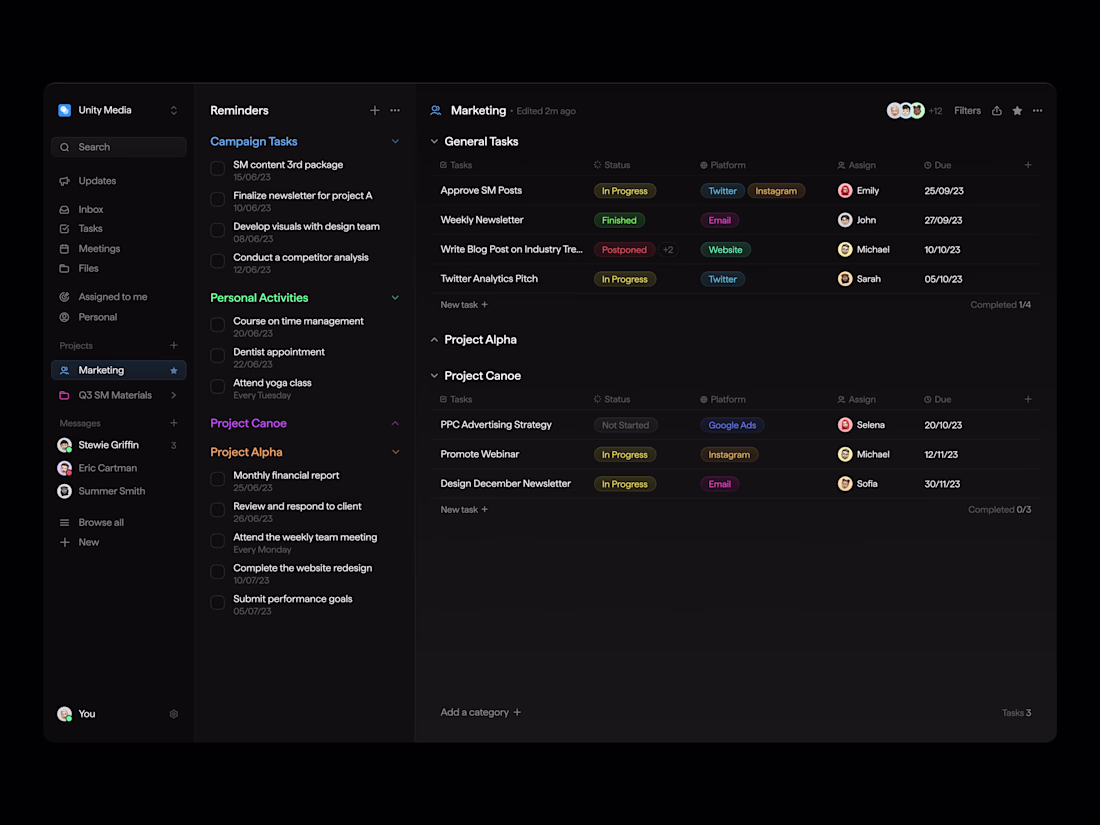Collapse the General Tasks section

coord(434,142)
